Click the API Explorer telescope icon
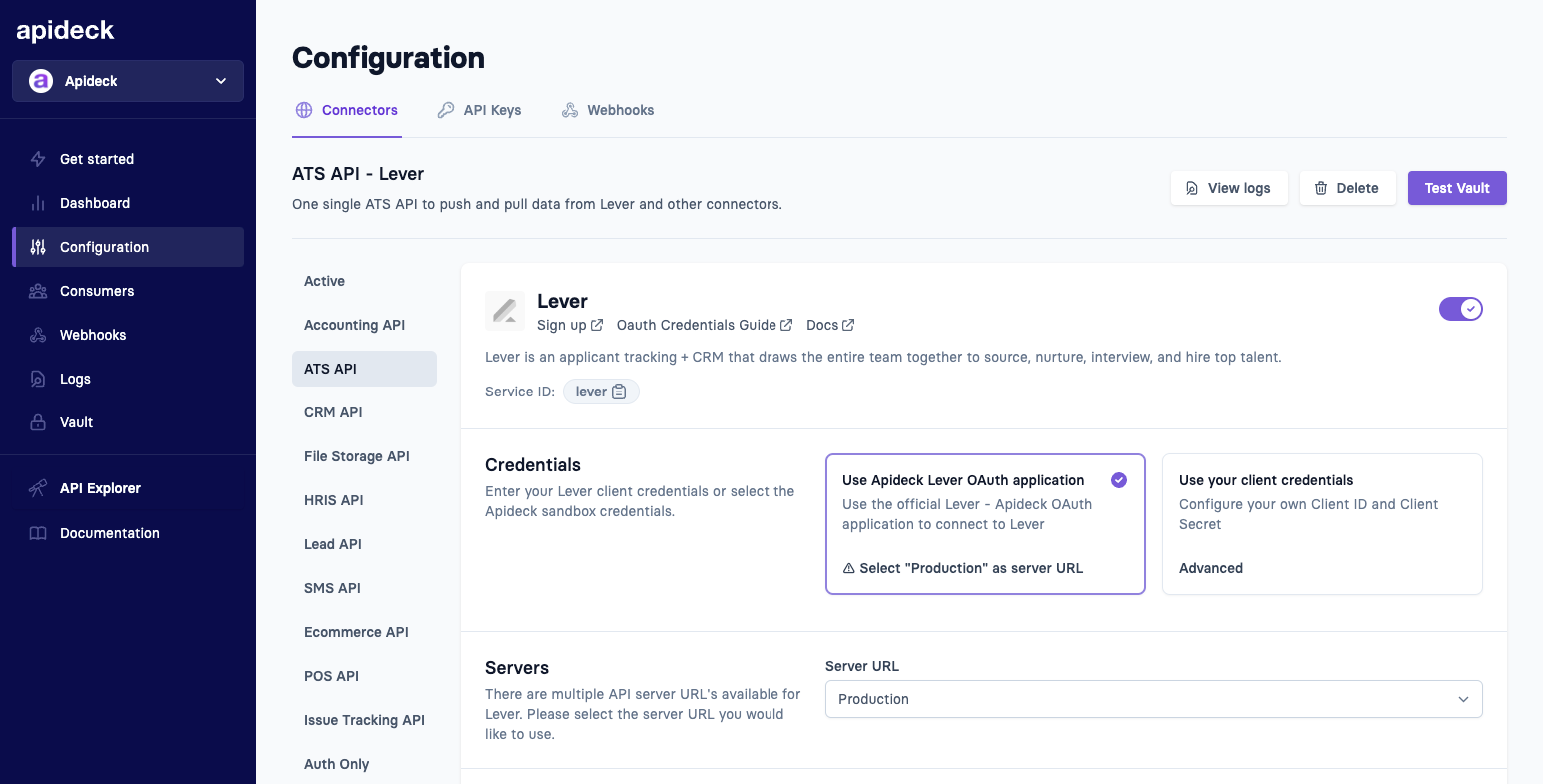1543x784 pixels. tap(38, 488)
